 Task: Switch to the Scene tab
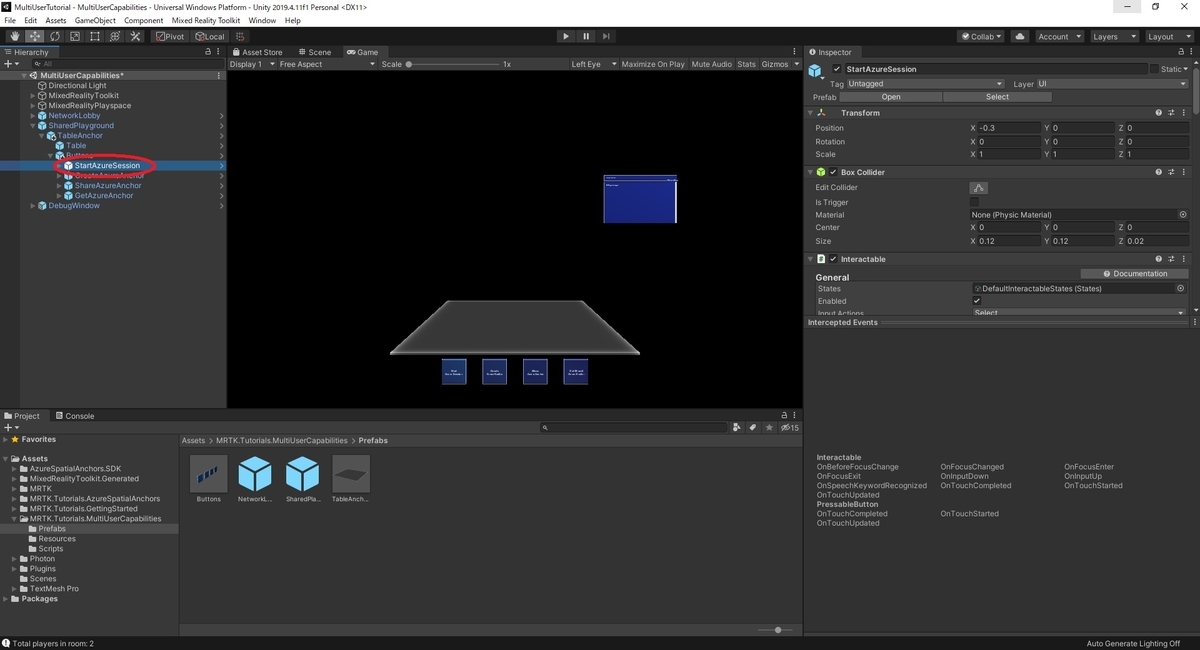tap(314, 52)
